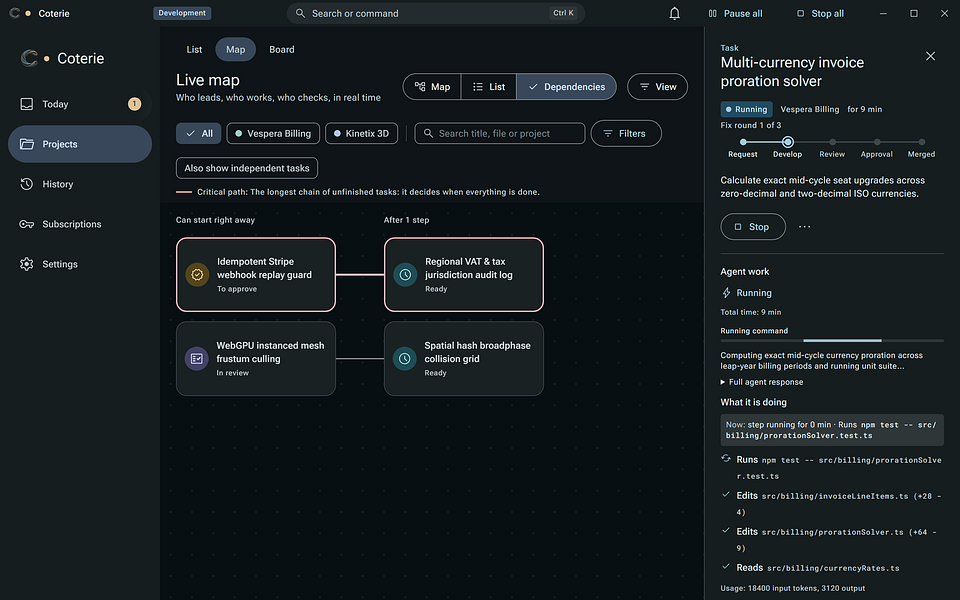Expand Full agent response
Screen dimensions: 960x600
click(762, 382)
